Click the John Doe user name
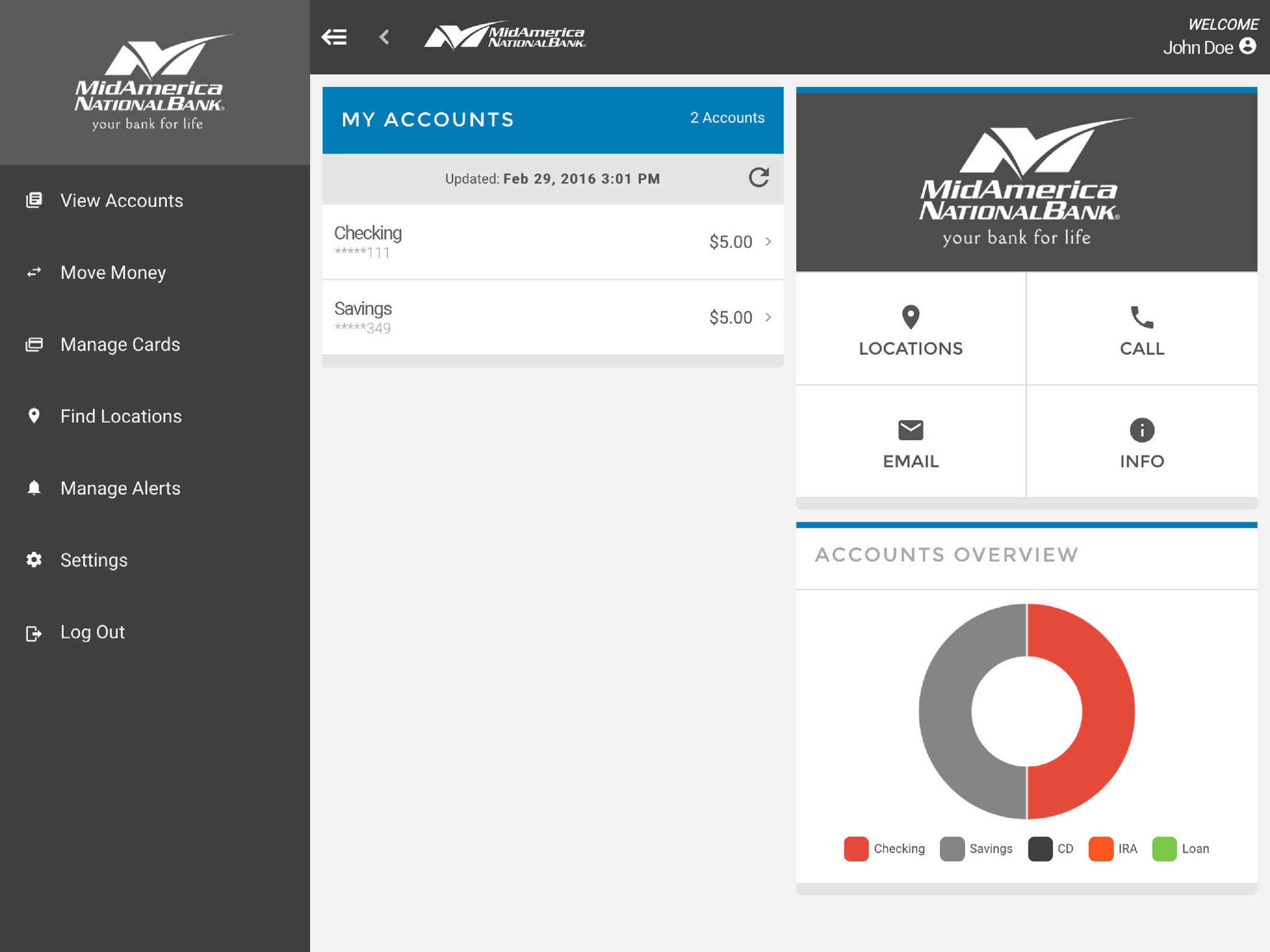 click(1197, 47)
